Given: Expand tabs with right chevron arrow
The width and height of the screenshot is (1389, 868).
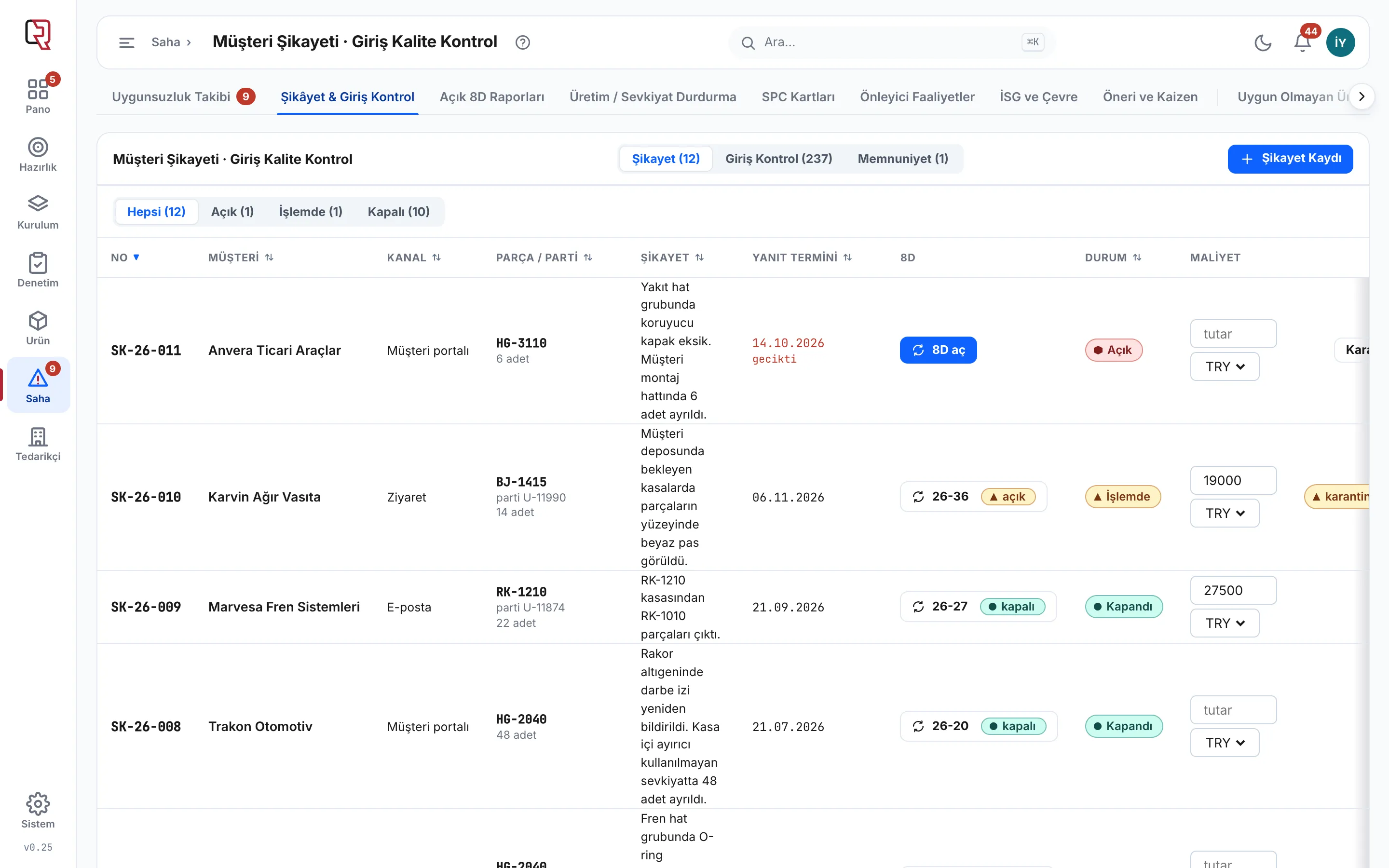Looking at the screenshot, I should tap(1362, 96).
